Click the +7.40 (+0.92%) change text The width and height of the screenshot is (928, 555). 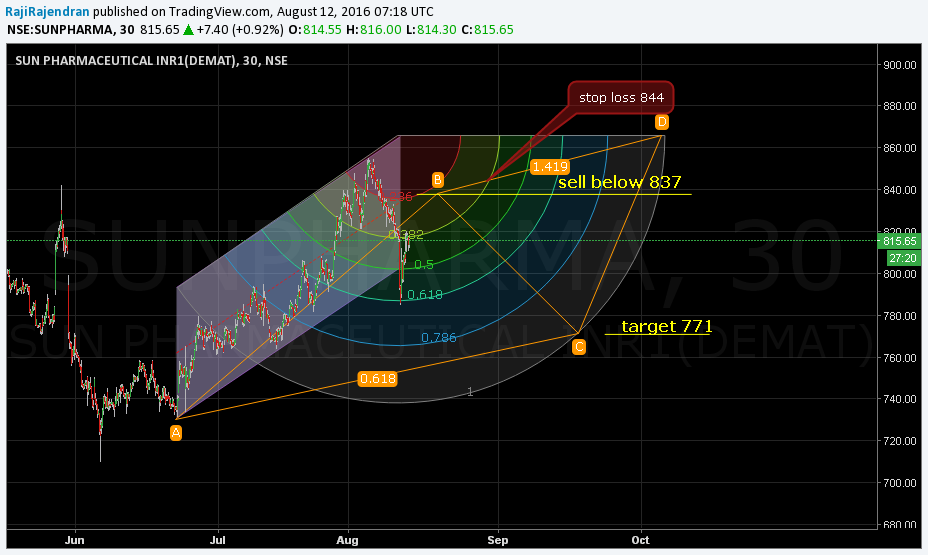(x=240, y=30)
